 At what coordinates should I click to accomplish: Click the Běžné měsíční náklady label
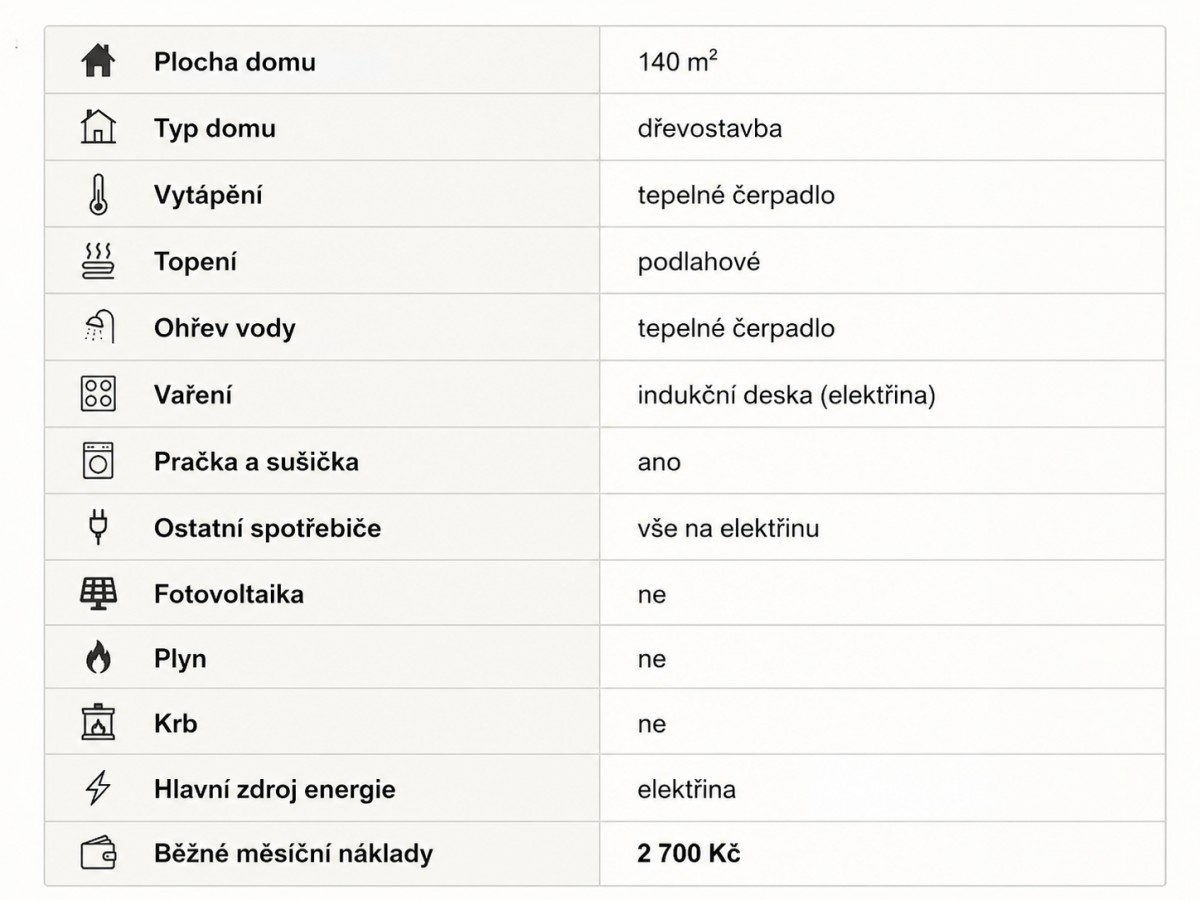[294, 854]
